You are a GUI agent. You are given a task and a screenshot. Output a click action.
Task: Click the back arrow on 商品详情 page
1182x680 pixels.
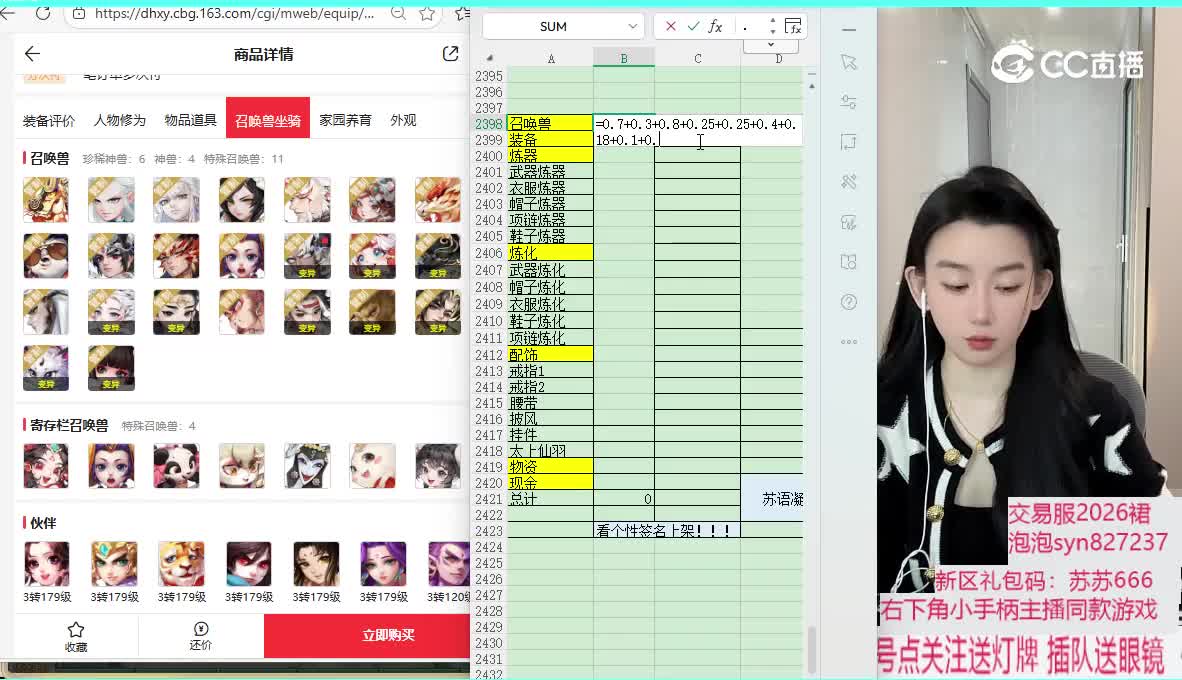click(x=32, y=54)
